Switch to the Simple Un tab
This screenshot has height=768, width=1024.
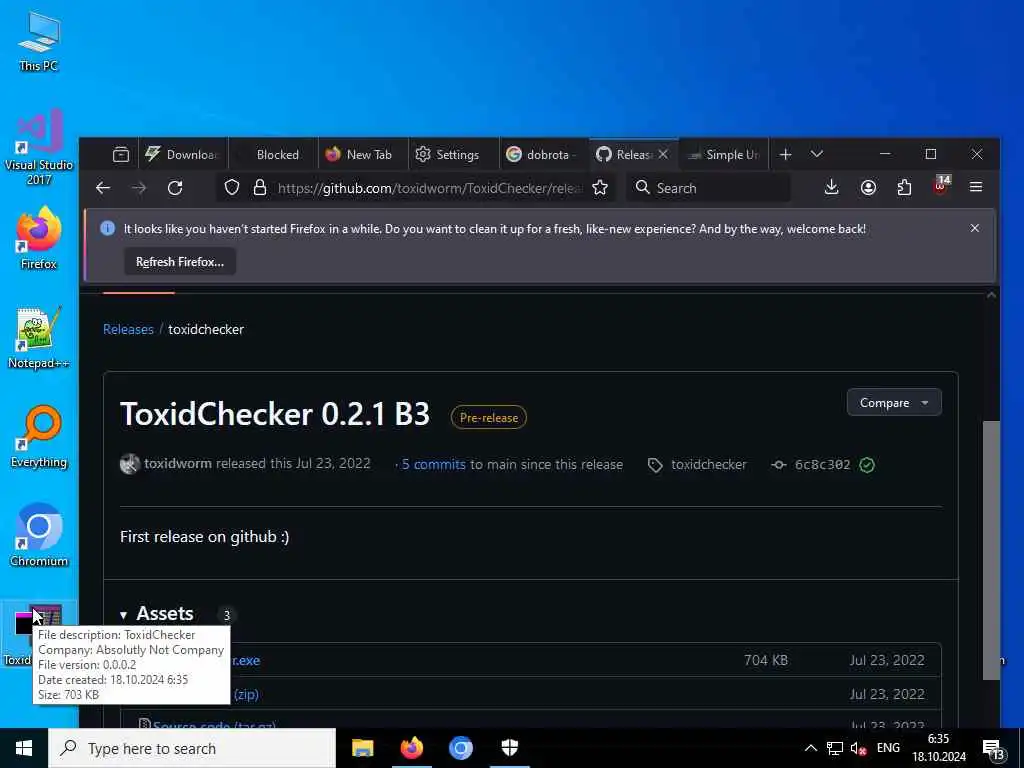pyautogui.click(x=724, y=155)
